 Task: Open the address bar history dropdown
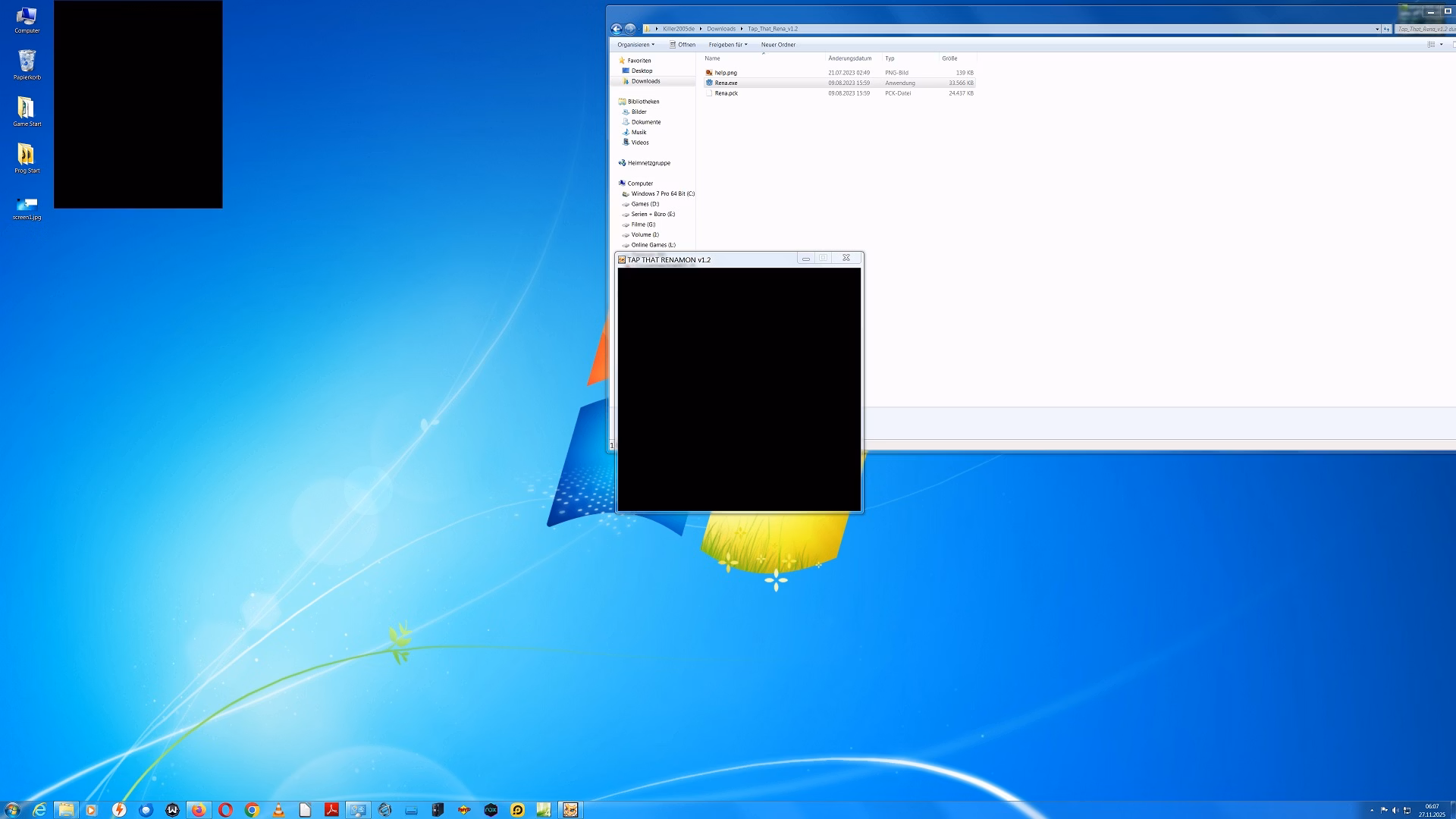tap(1376, 29)
